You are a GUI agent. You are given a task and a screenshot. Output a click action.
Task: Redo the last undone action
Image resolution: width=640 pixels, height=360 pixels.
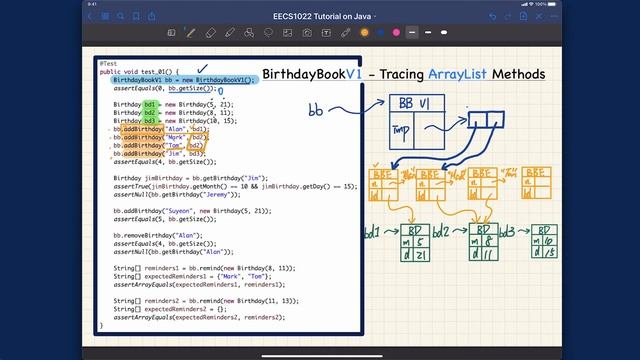click(x=508, y=16)
